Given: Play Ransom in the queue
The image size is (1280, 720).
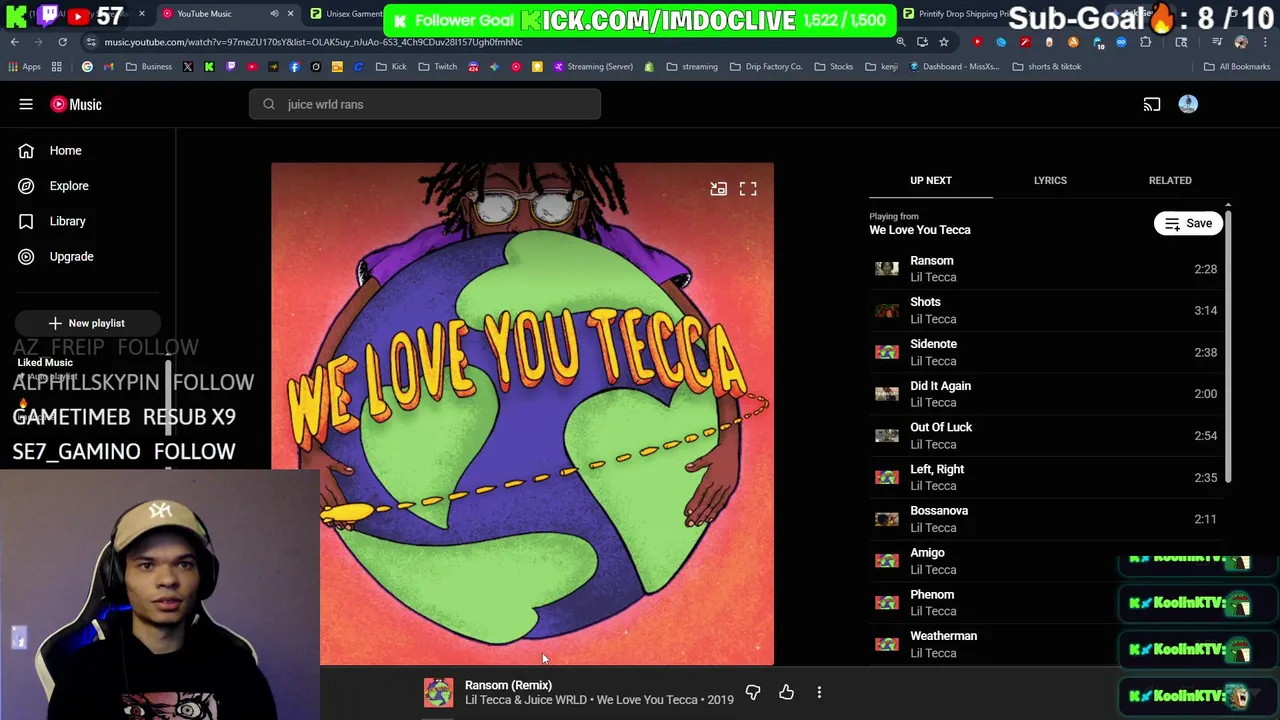Looking at the screenshot, I should tap(1046, 269).
